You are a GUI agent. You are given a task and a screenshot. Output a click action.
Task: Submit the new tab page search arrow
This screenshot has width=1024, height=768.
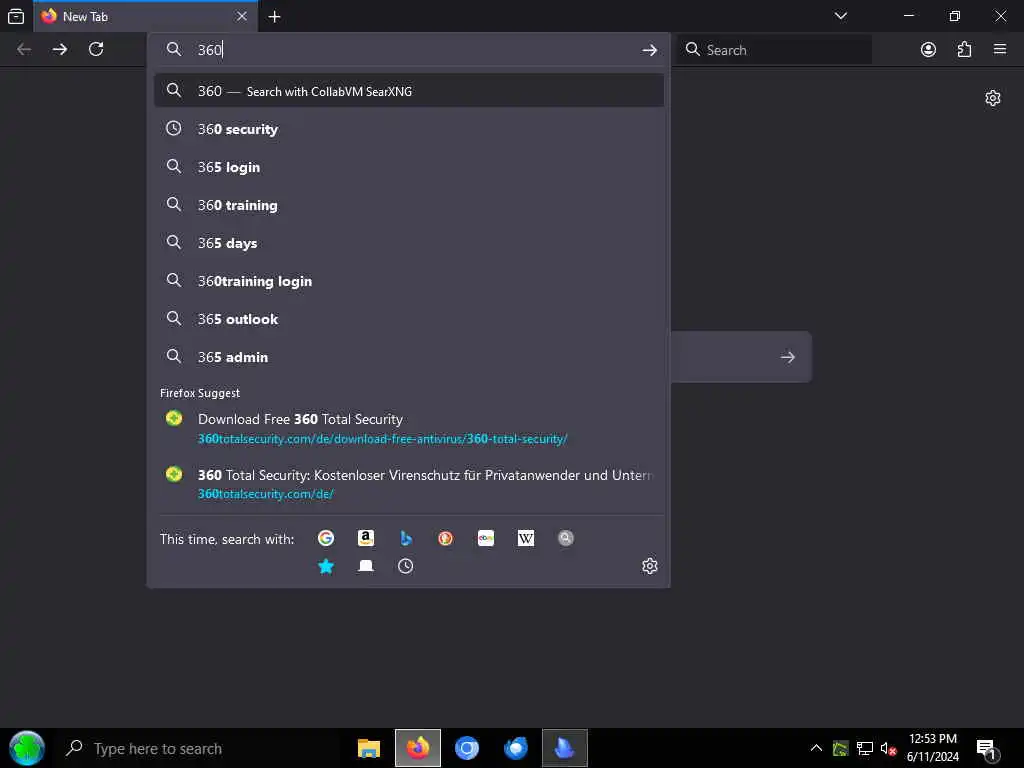(788, 357)
